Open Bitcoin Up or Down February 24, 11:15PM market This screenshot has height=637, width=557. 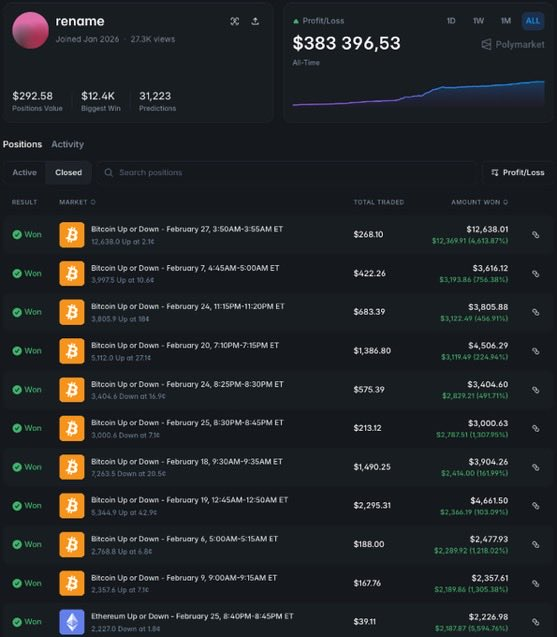point(188,307)
